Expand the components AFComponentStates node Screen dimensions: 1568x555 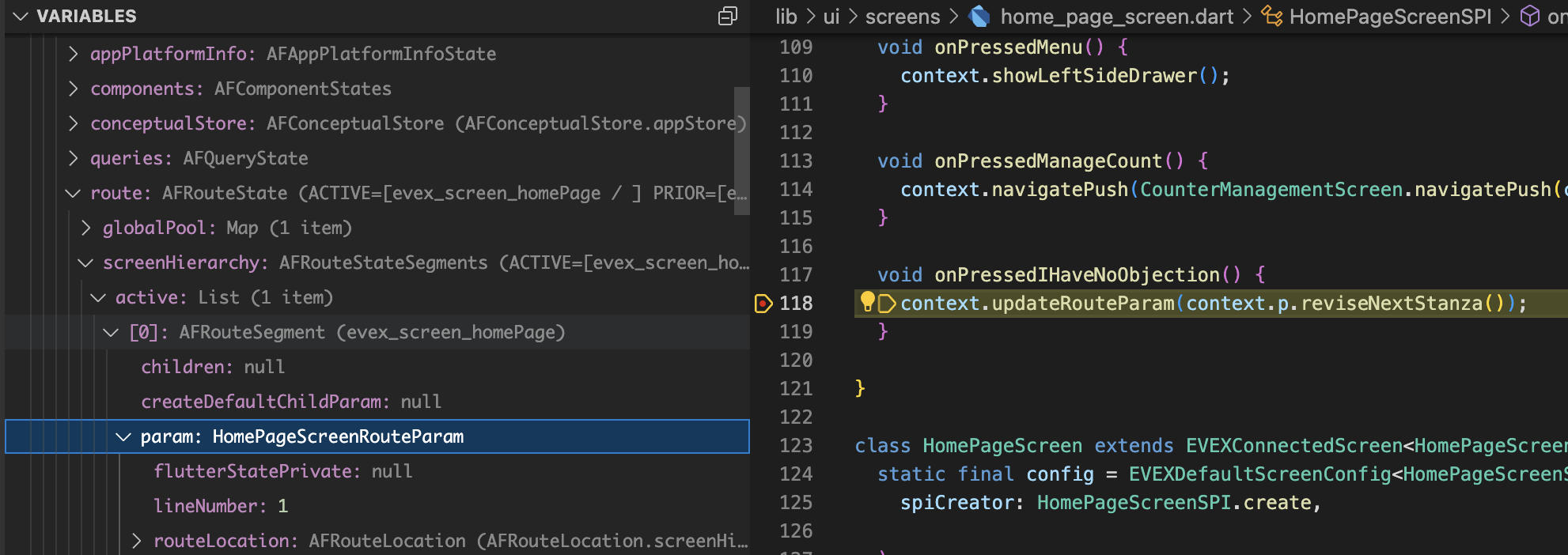pyautogui.click(x=74, y=89)
